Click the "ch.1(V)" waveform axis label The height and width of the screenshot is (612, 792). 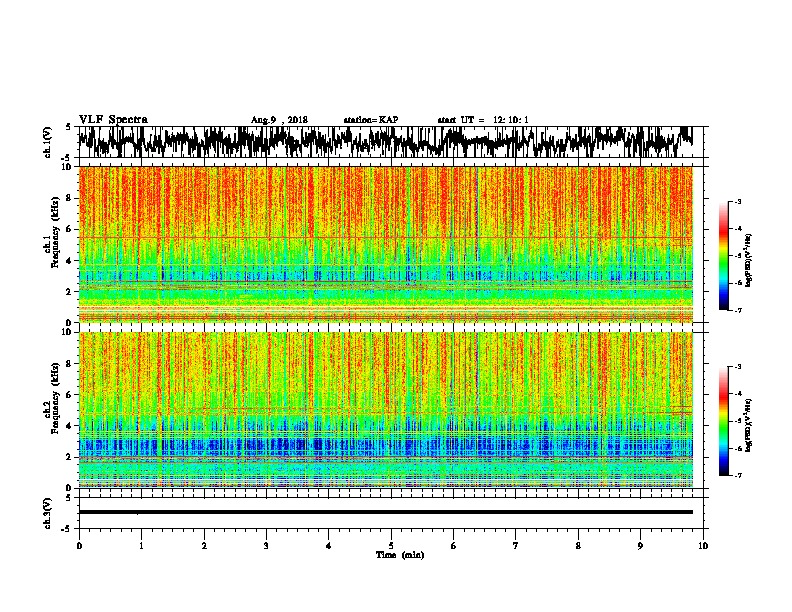47,142
